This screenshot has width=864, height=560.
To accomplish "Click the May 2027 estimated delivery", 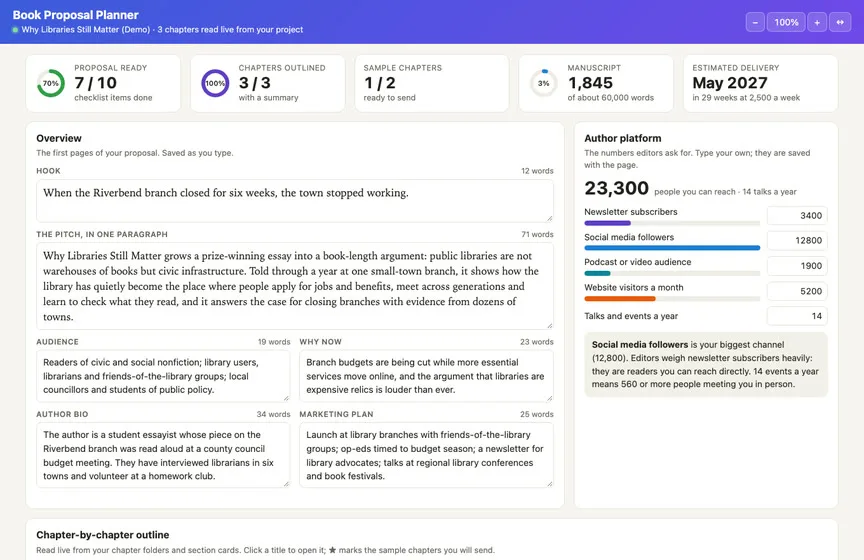I will (x=730, y=83).
